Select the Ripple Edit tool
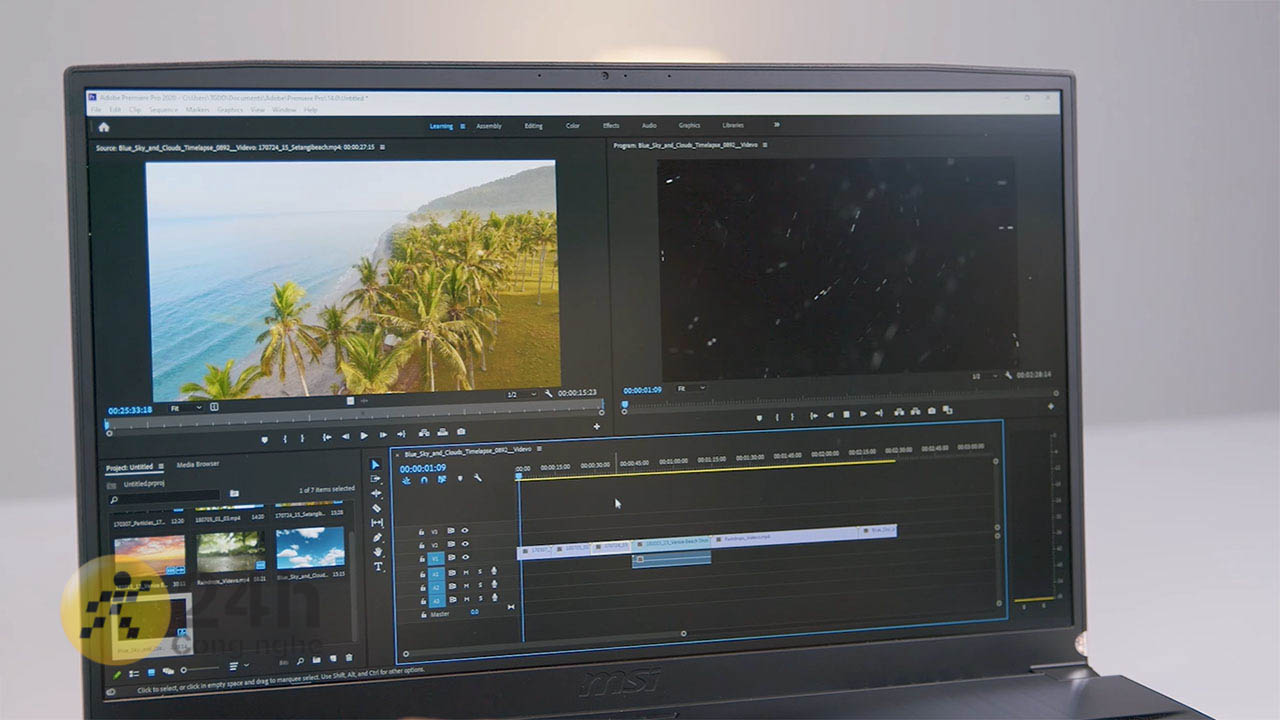1280x720 pixels. [376, 493]
